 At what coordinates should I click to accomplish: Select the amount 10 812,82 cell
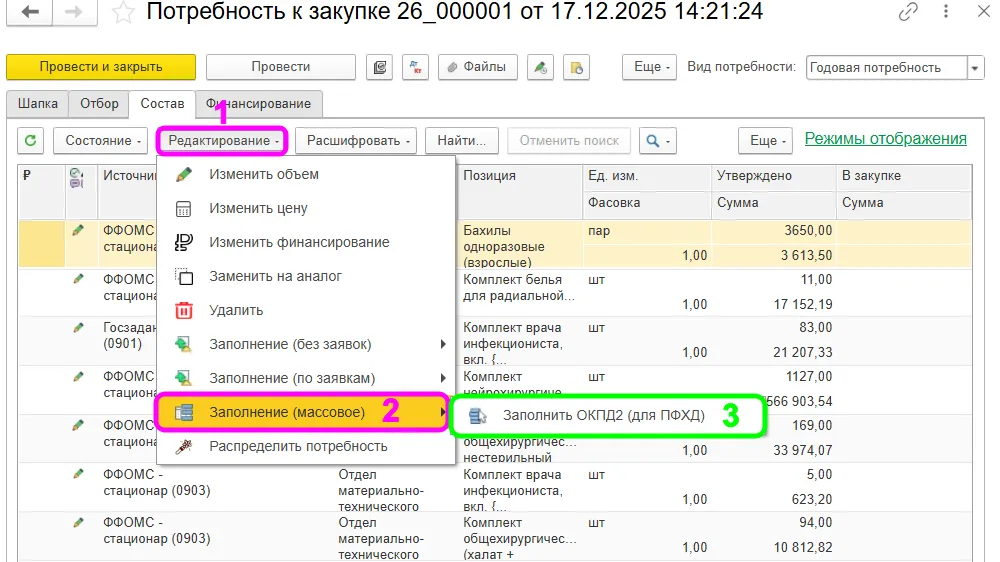pos(774,547)
